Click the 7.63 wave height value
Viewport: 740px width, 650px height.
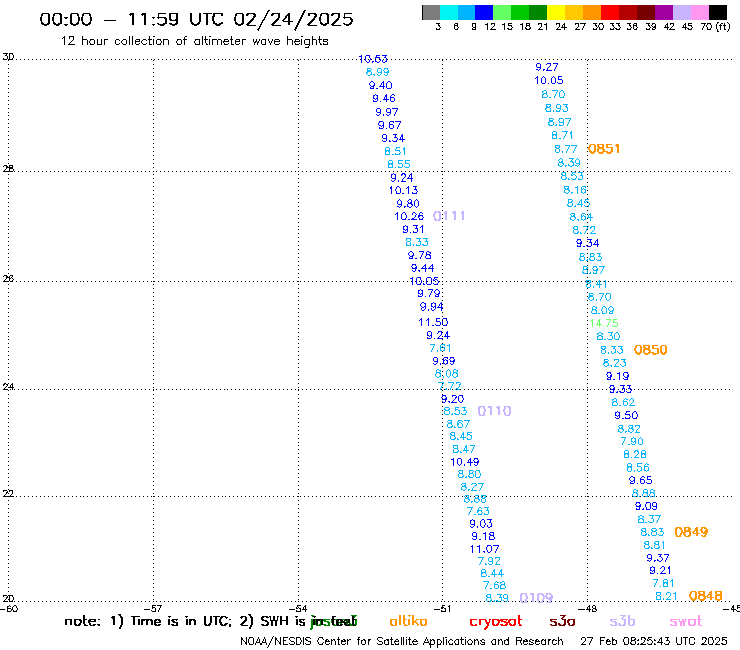(x=478, y=511)
